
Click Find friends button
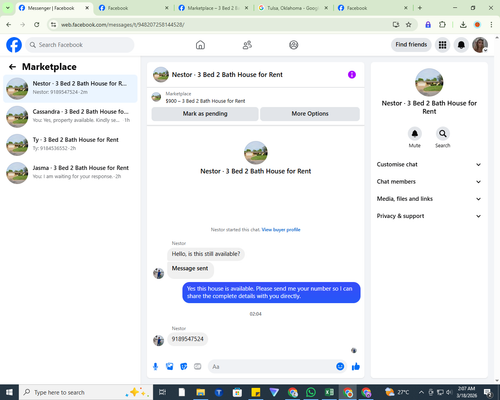tap(411, 45)
